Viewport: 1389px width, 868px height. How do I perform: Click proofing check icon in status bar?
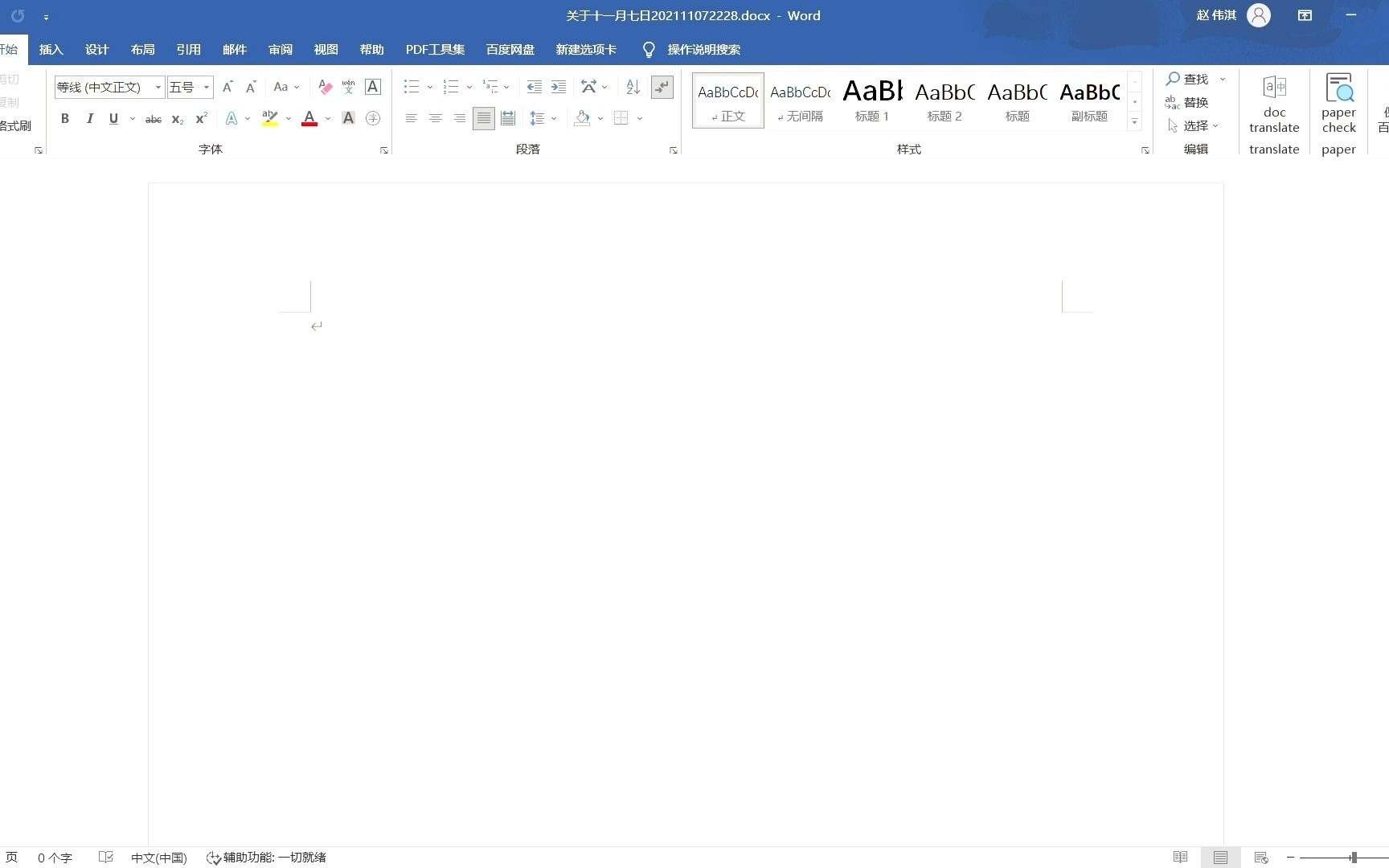pyautogui.click(x=105, y=858)
